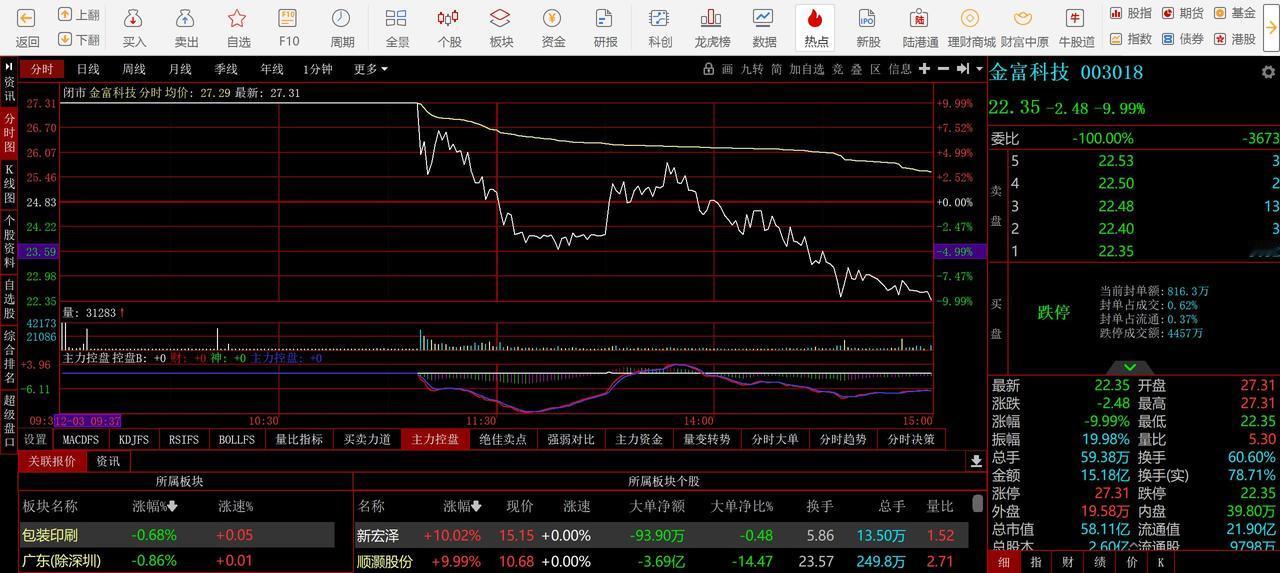Switch to 日线 daily chart tab
This screenshot has width=1280, height=573.
[x=88, y=69]
